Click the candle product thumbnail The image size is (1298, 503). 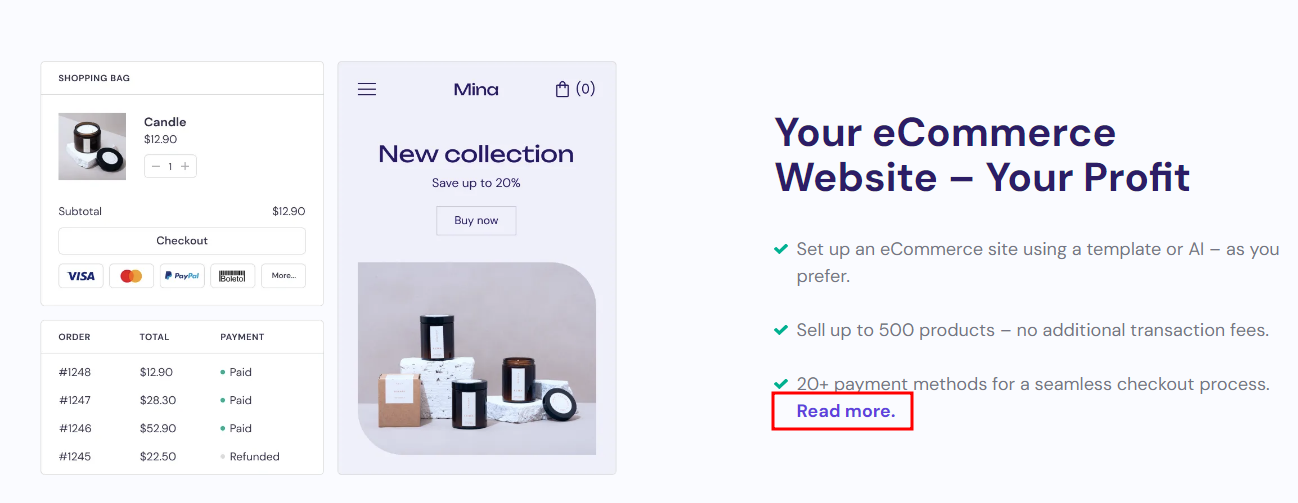click(x=92, y=146)
